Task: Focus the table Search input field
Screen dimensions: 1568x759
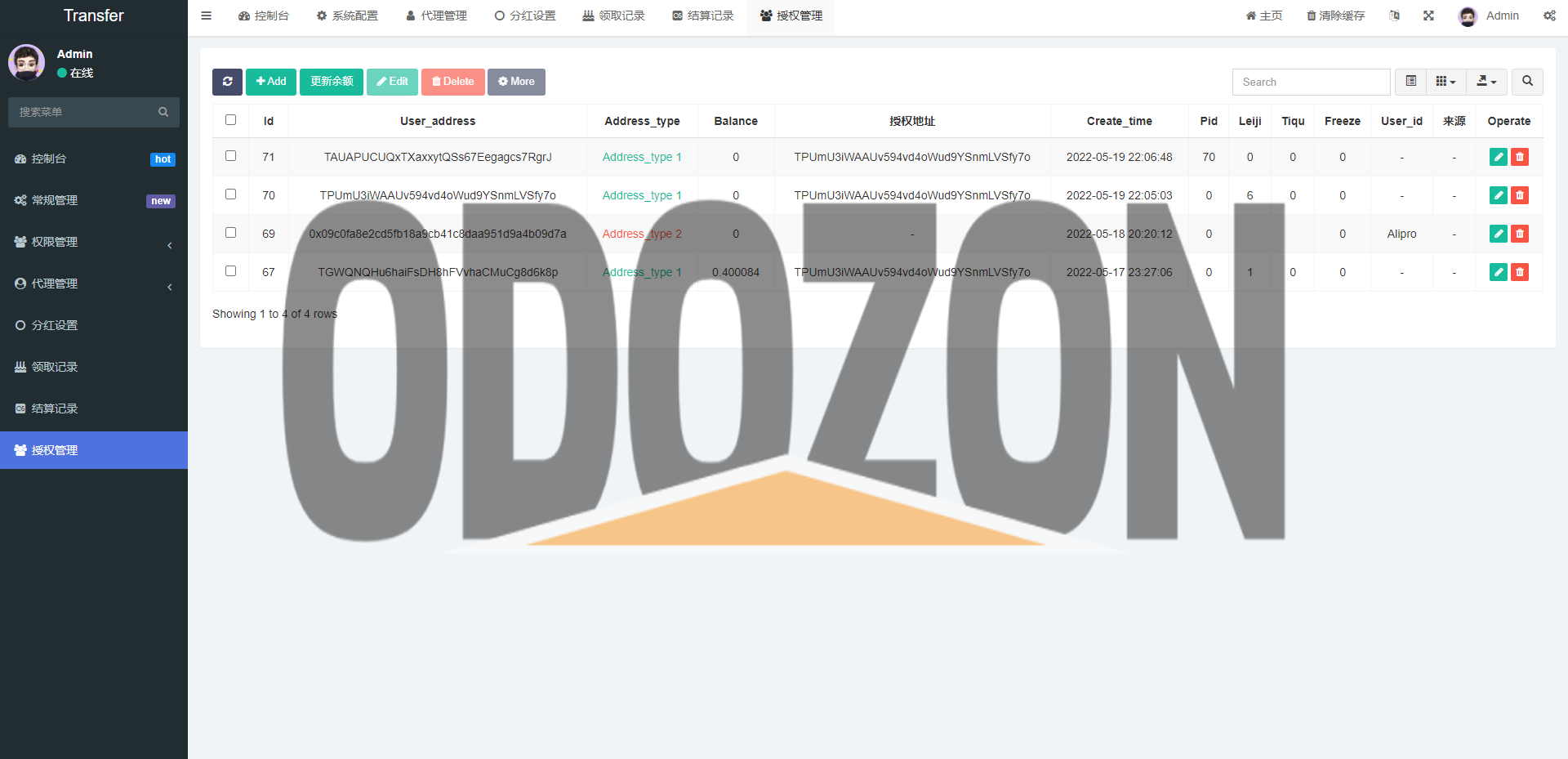Action: [x=1311, y=82]
